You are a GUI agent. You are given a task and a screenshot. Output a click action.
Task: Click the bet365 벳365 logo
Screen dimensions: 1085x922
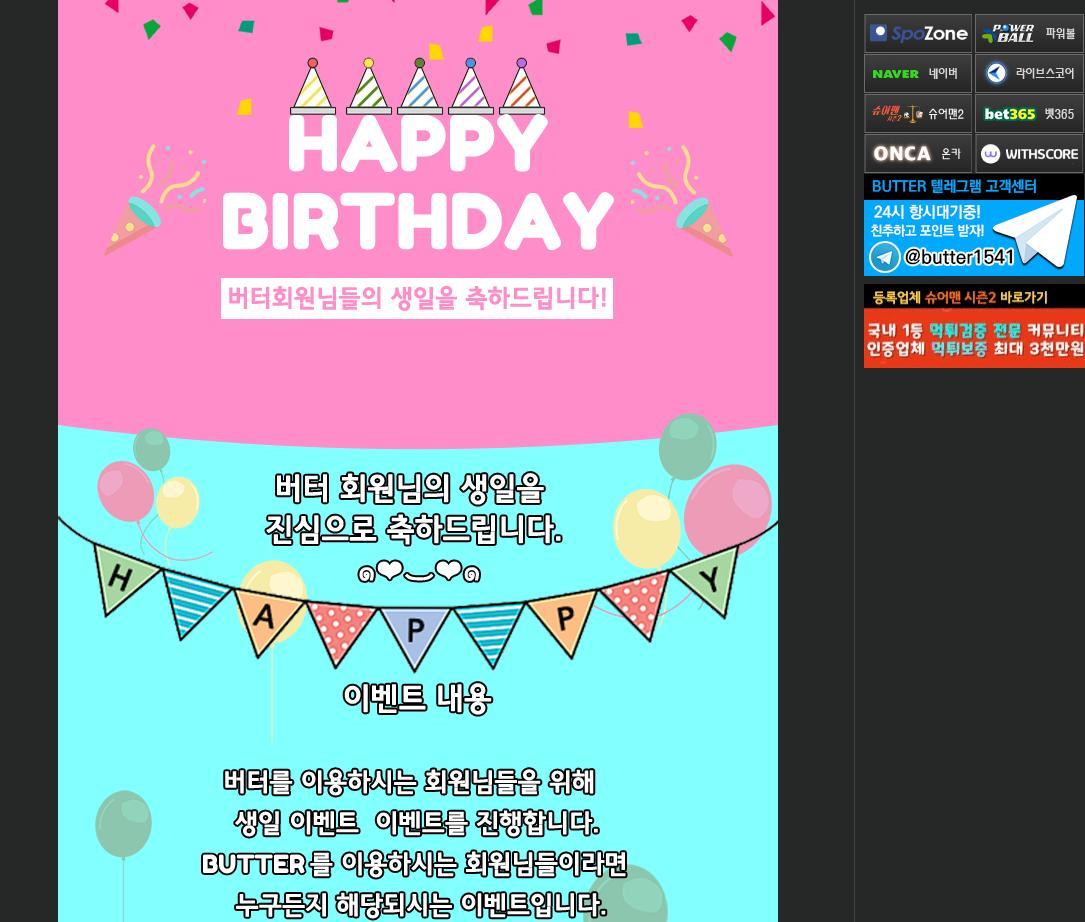[x=1028, y=114]
